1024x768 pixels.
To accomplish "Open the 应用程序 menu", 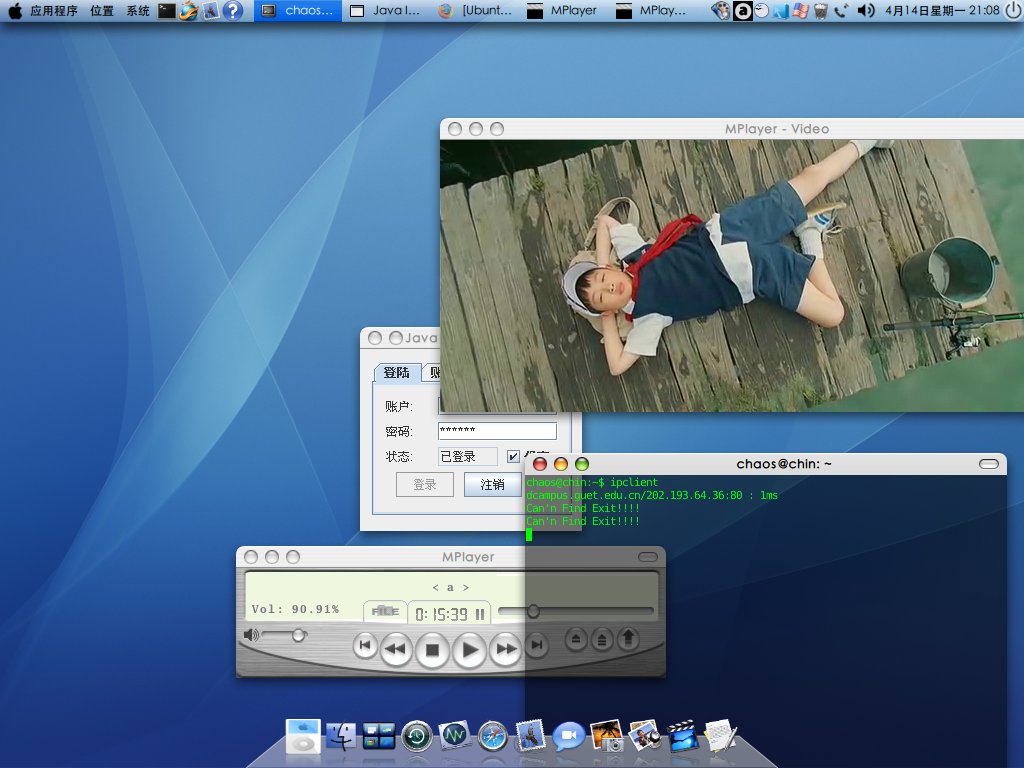I will click(x=54, y=10).
